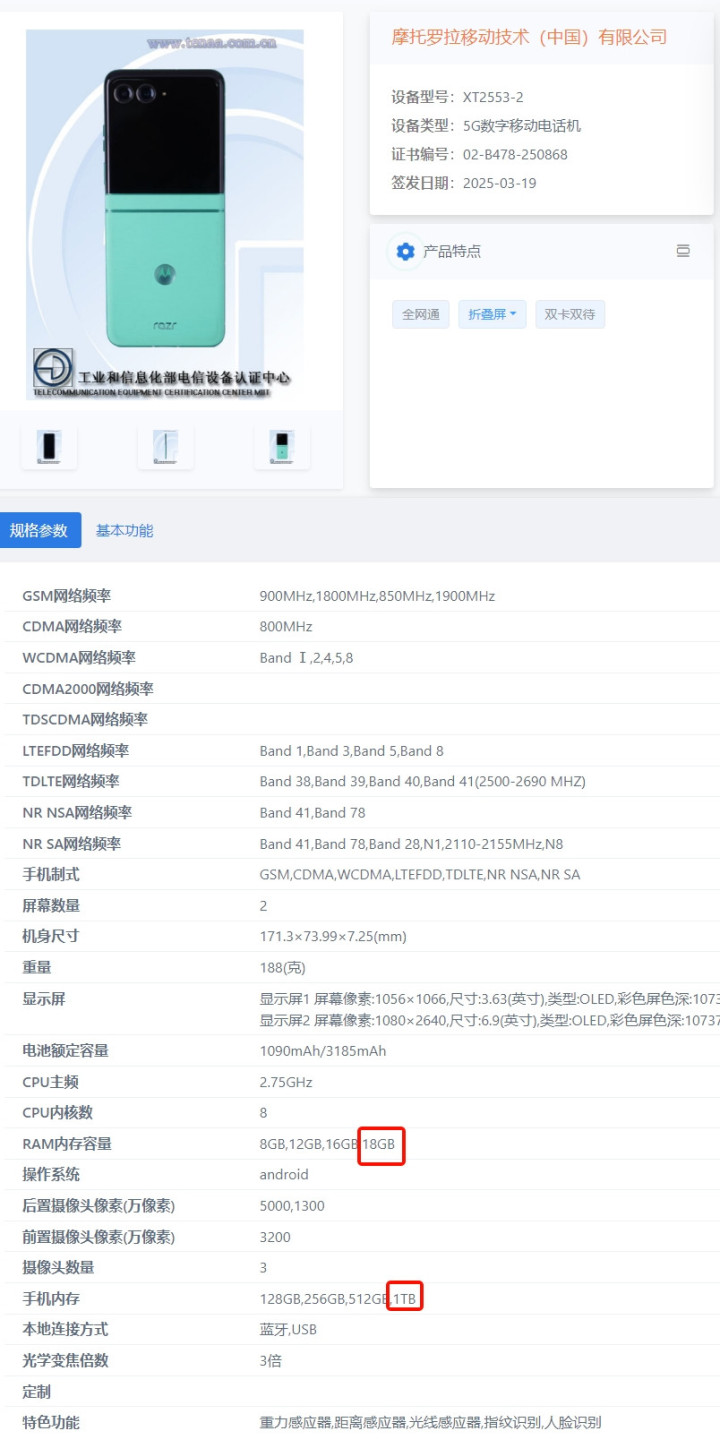This screenshot has height=1448, width=720.
Task: Click the 手机内存 row label
Action: (51, 1299)
